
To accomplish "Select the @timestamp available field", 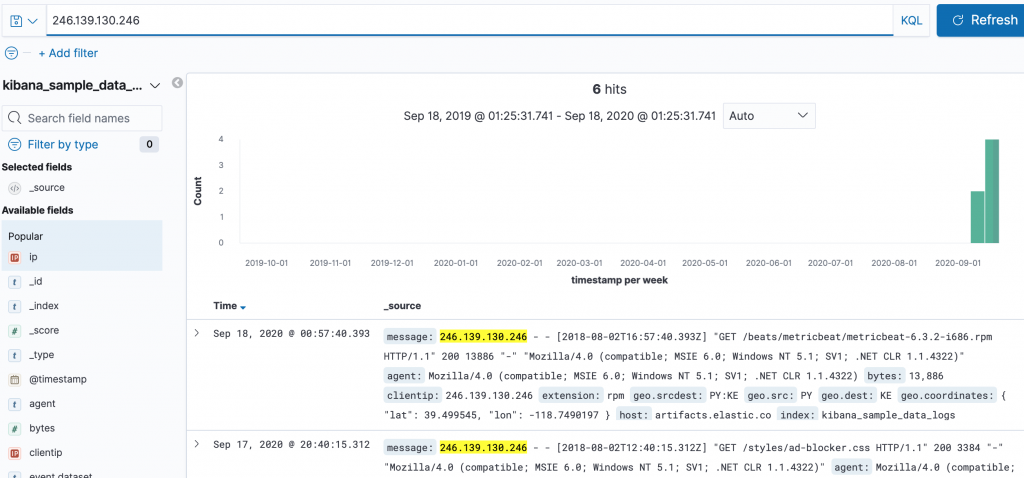I will click(57, 379).
